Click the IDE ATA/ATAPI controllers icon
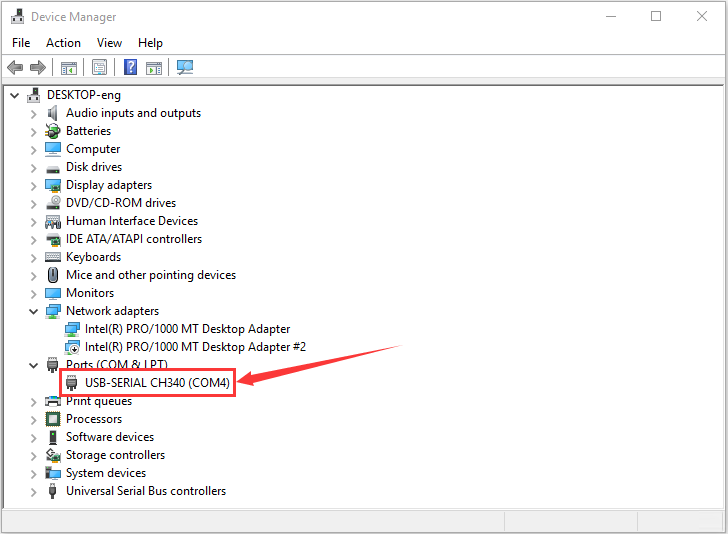 (53, 240)
